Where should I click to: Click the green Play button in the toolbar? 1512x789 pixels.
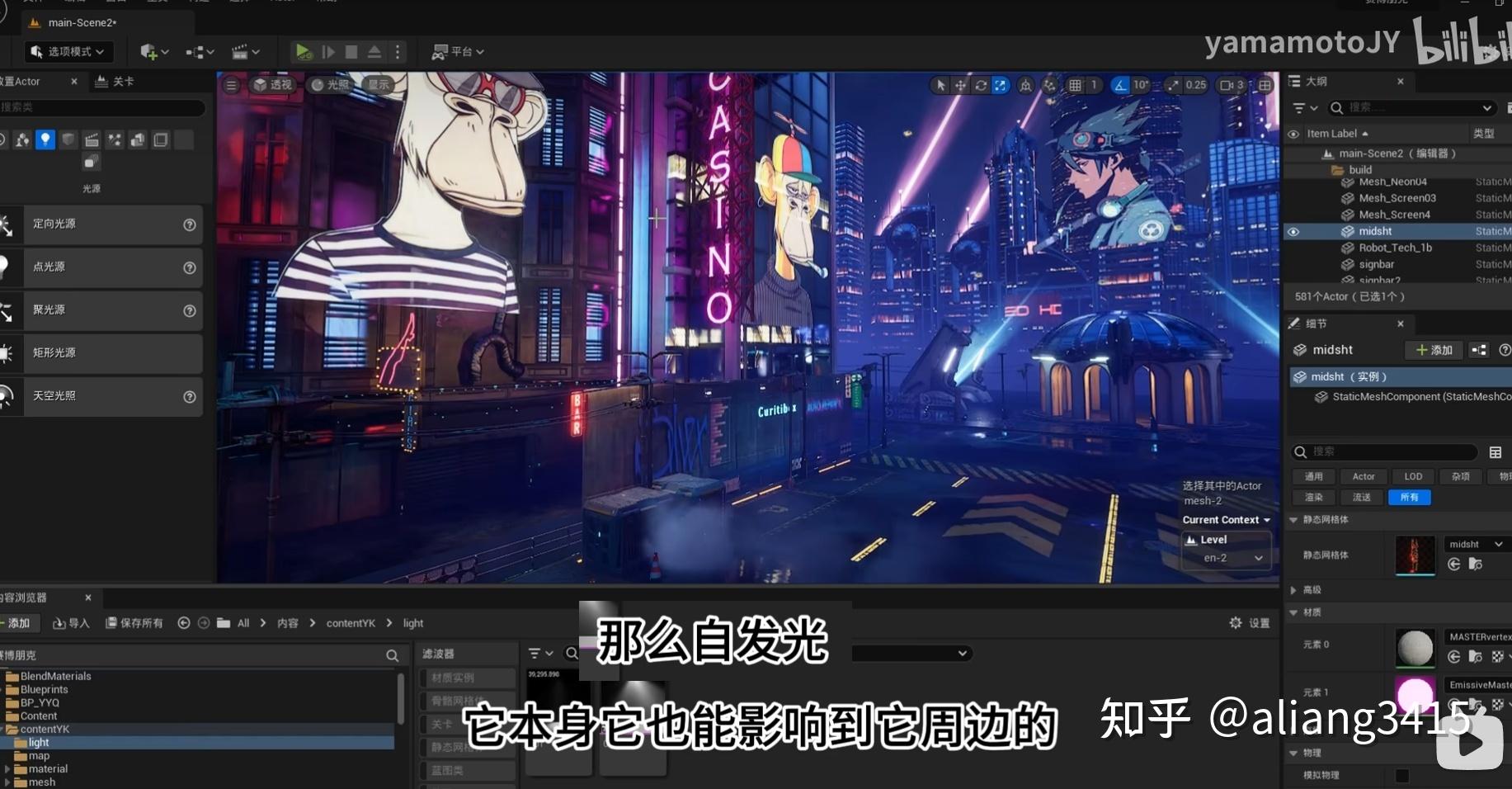point(303,51)
